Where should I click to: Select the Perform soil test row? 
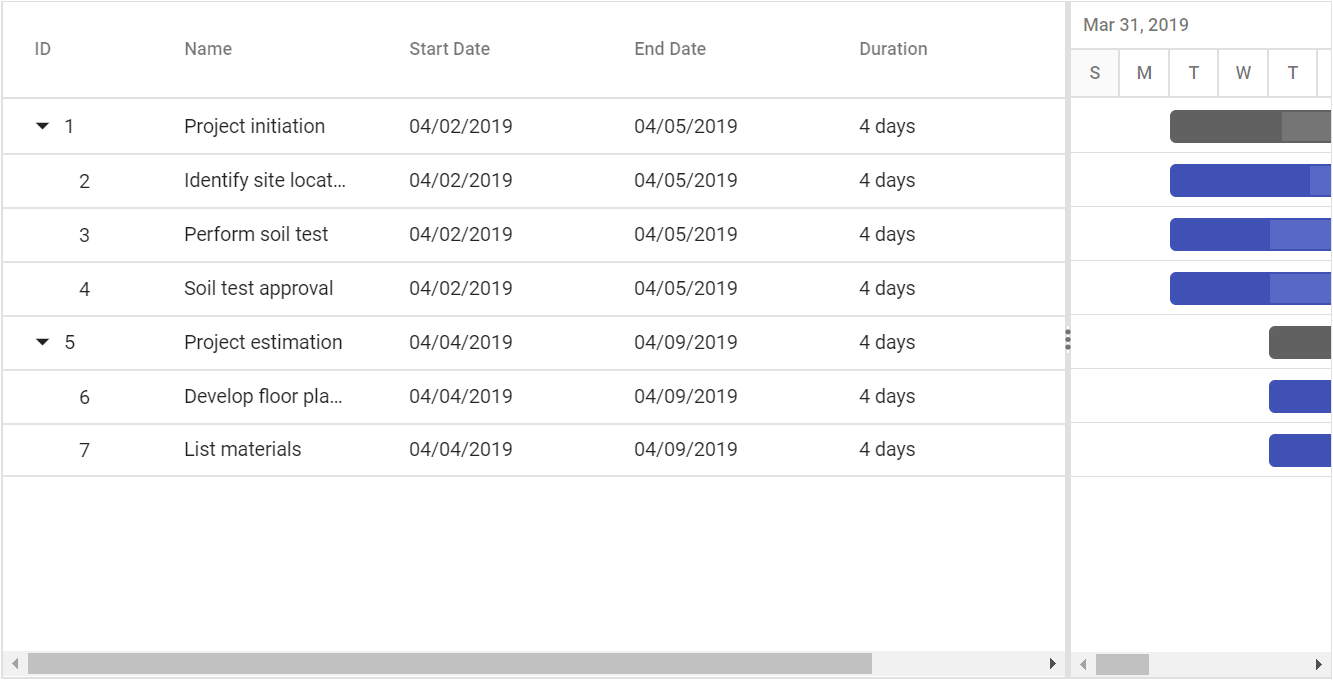pyautogui.click(x=534, y=235)
